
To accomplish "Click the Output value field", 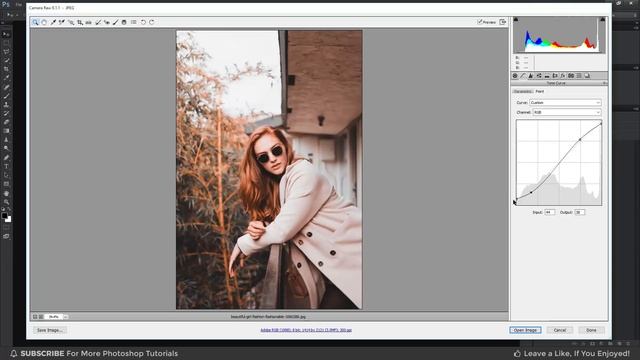I will pyautogui.click(x=580, y=212).
